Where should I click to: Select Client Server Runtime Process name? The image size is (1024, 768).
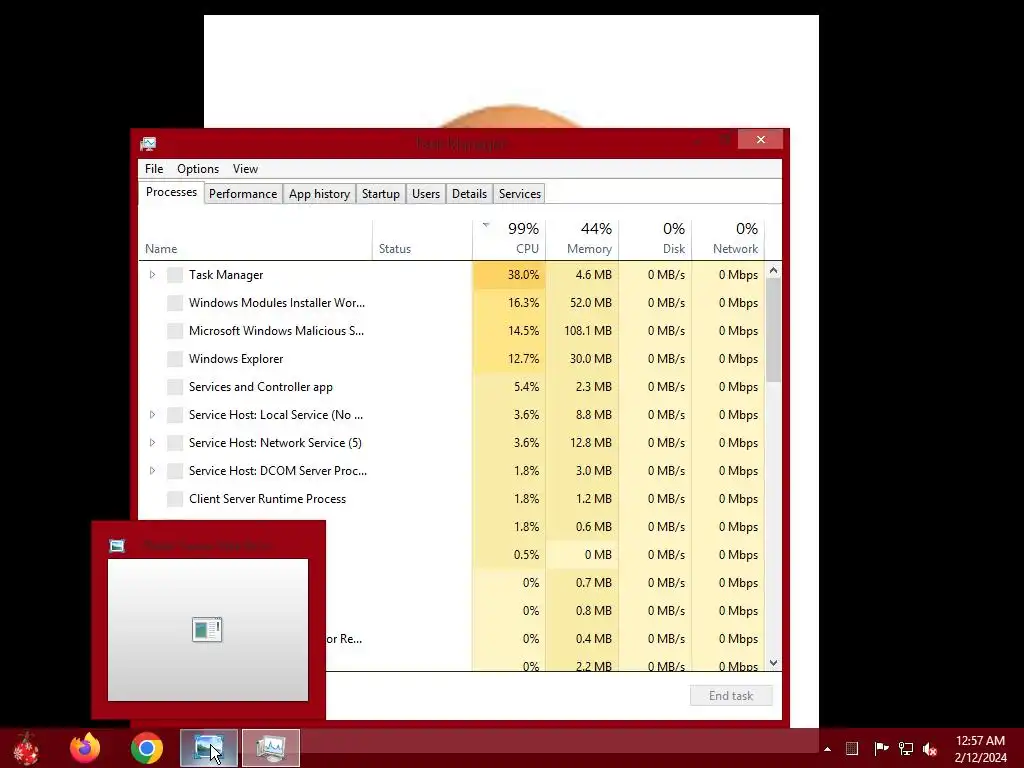point(267,500)
